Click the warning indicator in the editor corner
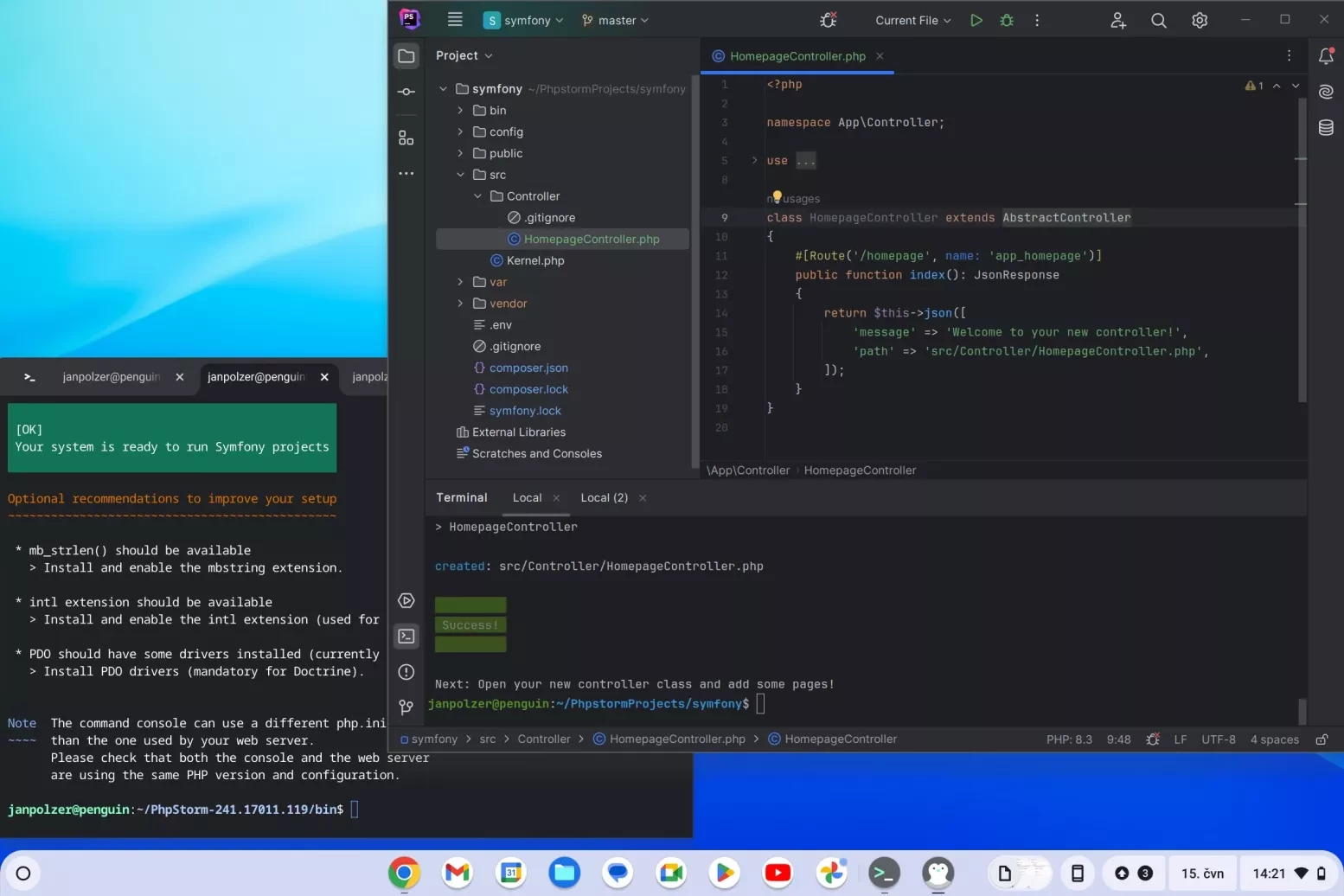 [1254, 86]
